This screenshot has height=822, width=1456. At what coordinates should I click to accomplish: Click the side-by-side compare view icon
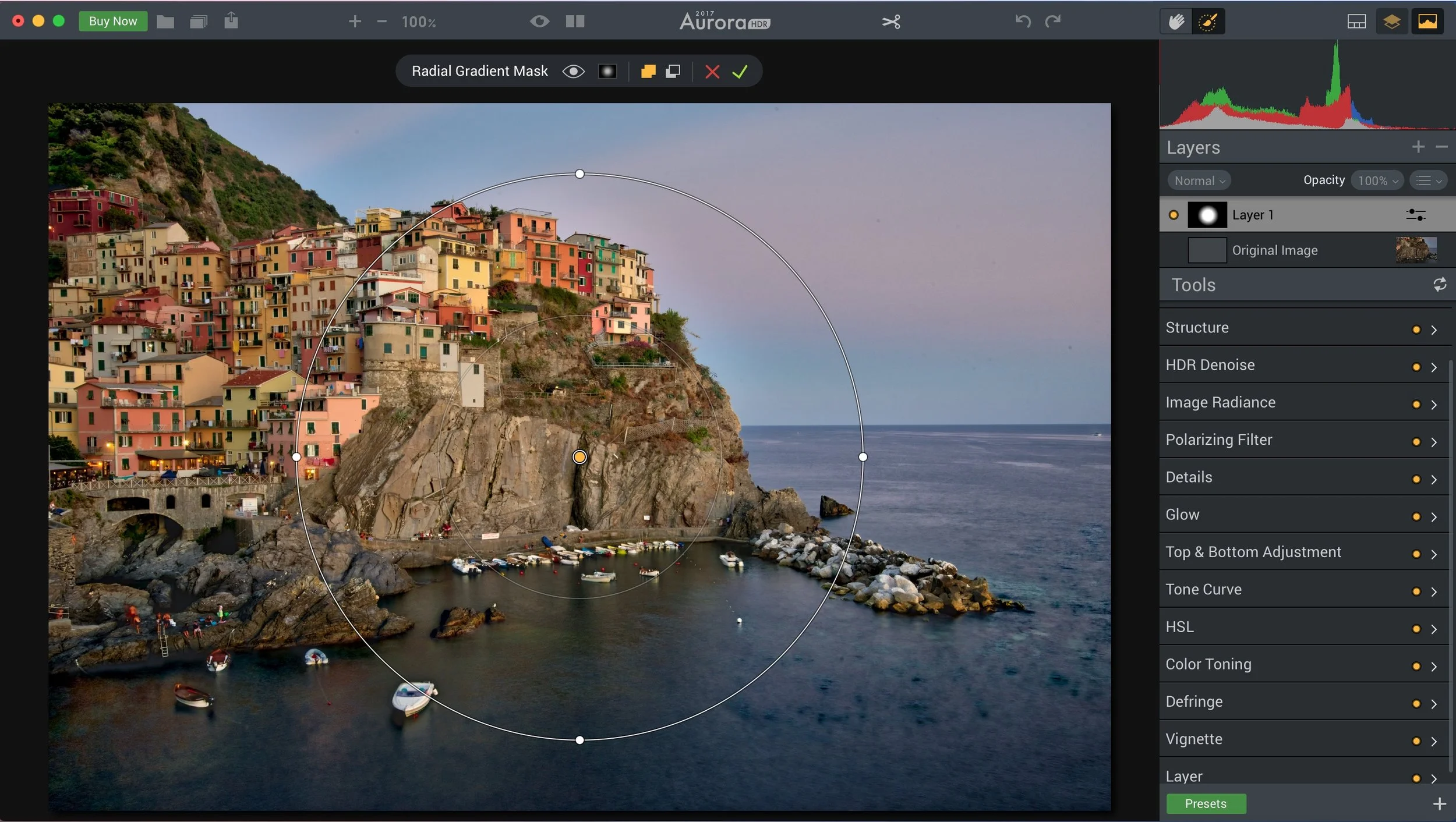click(575, 22)
